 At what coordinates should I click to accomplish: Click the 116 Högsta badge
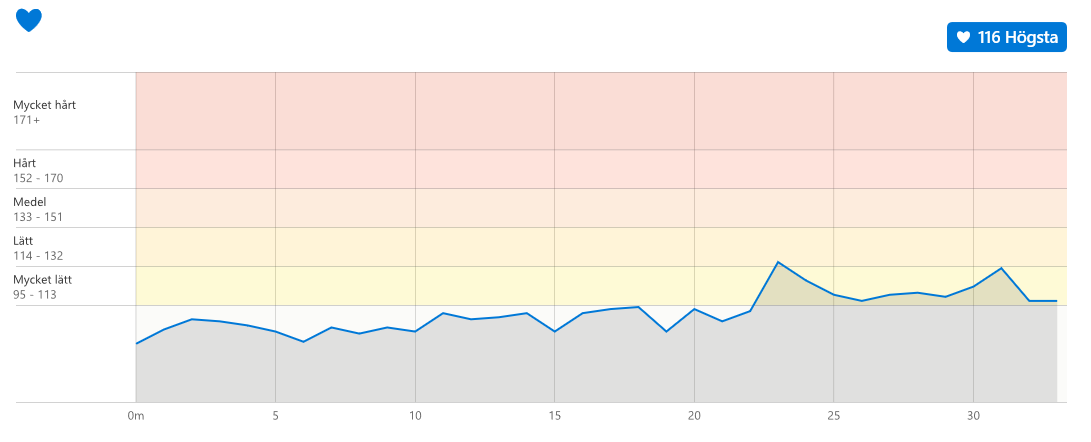1006,37
